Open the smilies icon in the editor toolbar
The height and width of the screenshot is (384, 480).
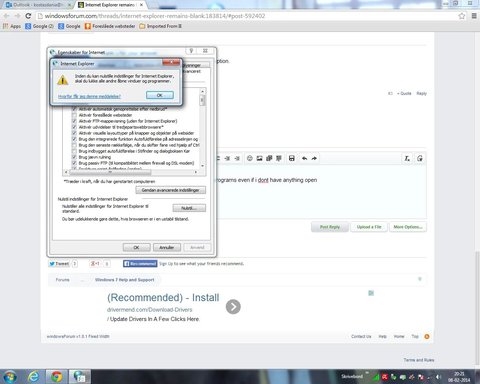[x=249, y=158]
